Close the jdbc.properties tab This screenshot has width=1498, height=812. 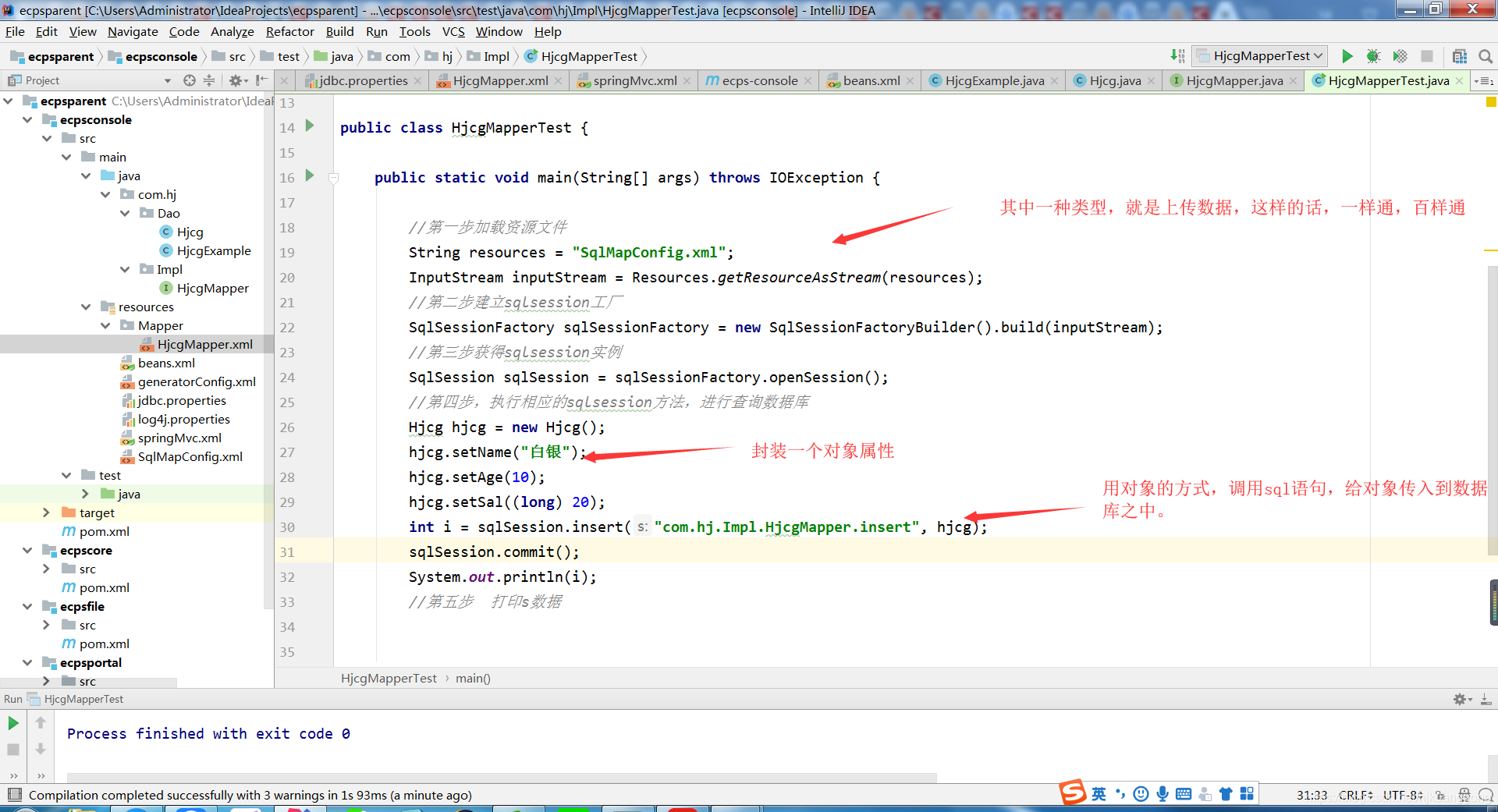418,81
